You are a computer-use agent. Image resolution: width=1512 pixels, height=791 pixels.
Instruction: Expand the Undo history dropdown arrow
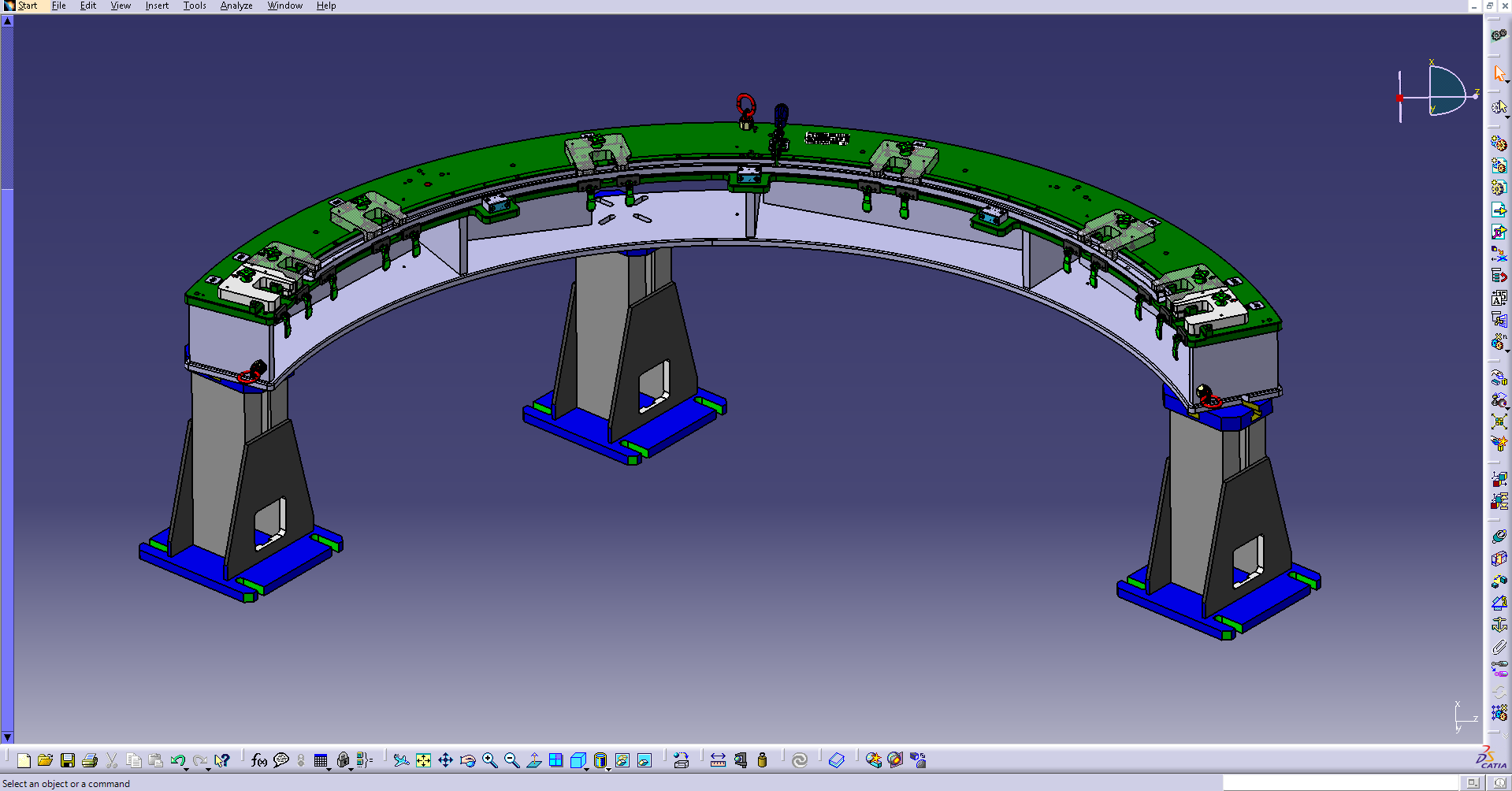187,768
